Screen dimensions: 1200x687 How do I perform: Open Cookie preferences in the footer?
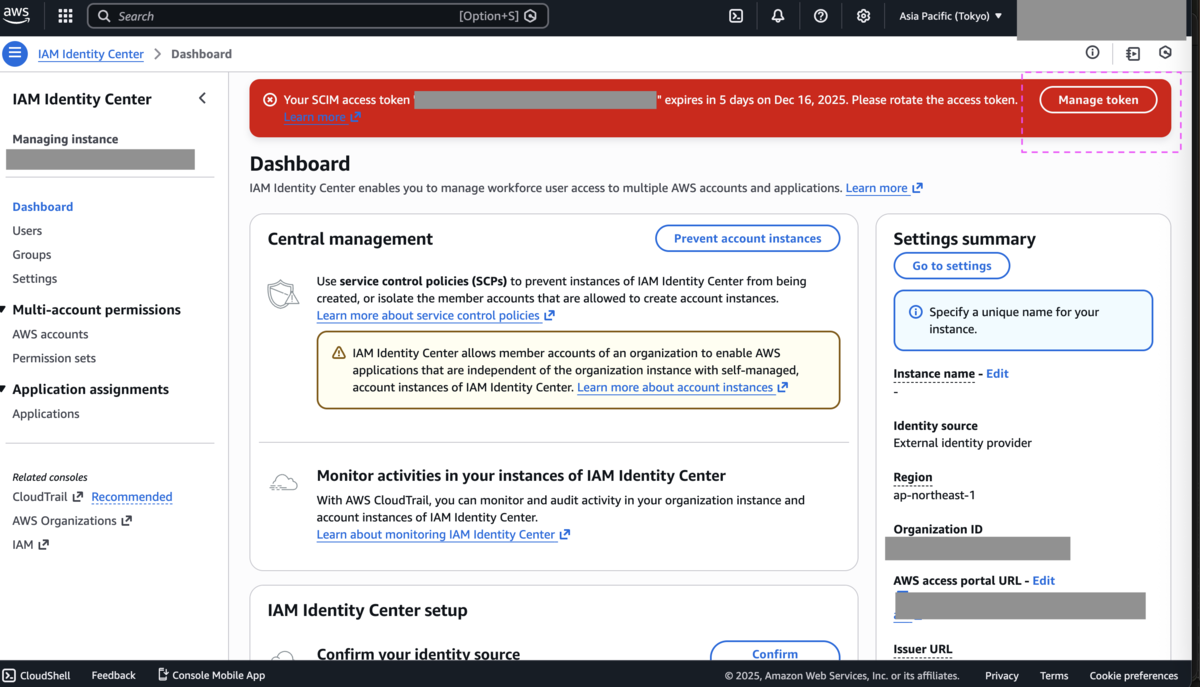(x=1134, y=676)
